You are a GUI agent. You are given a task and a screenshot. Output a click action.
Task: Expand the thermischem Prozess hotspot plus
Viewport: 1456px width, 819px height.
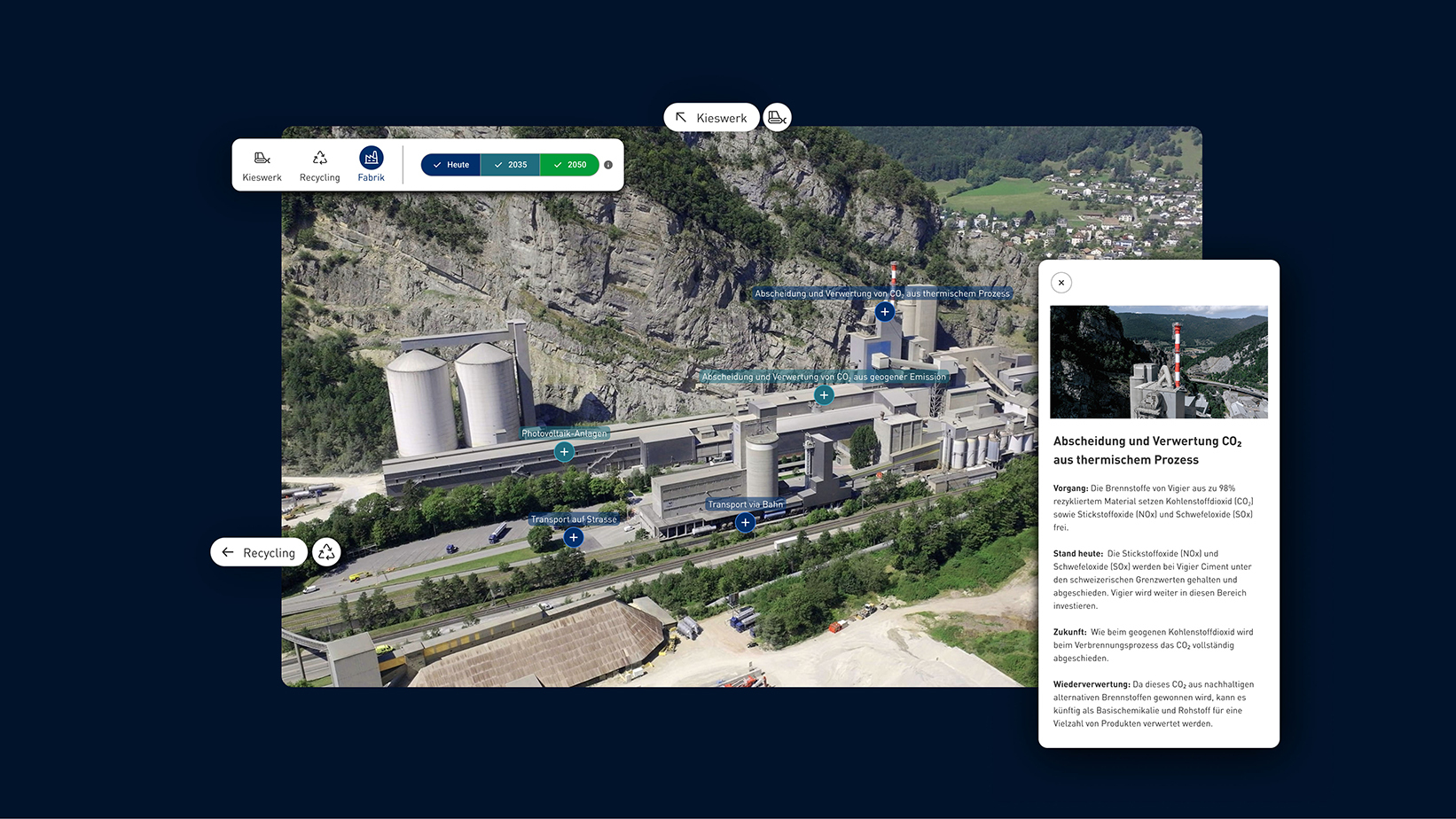click(884, 312)
